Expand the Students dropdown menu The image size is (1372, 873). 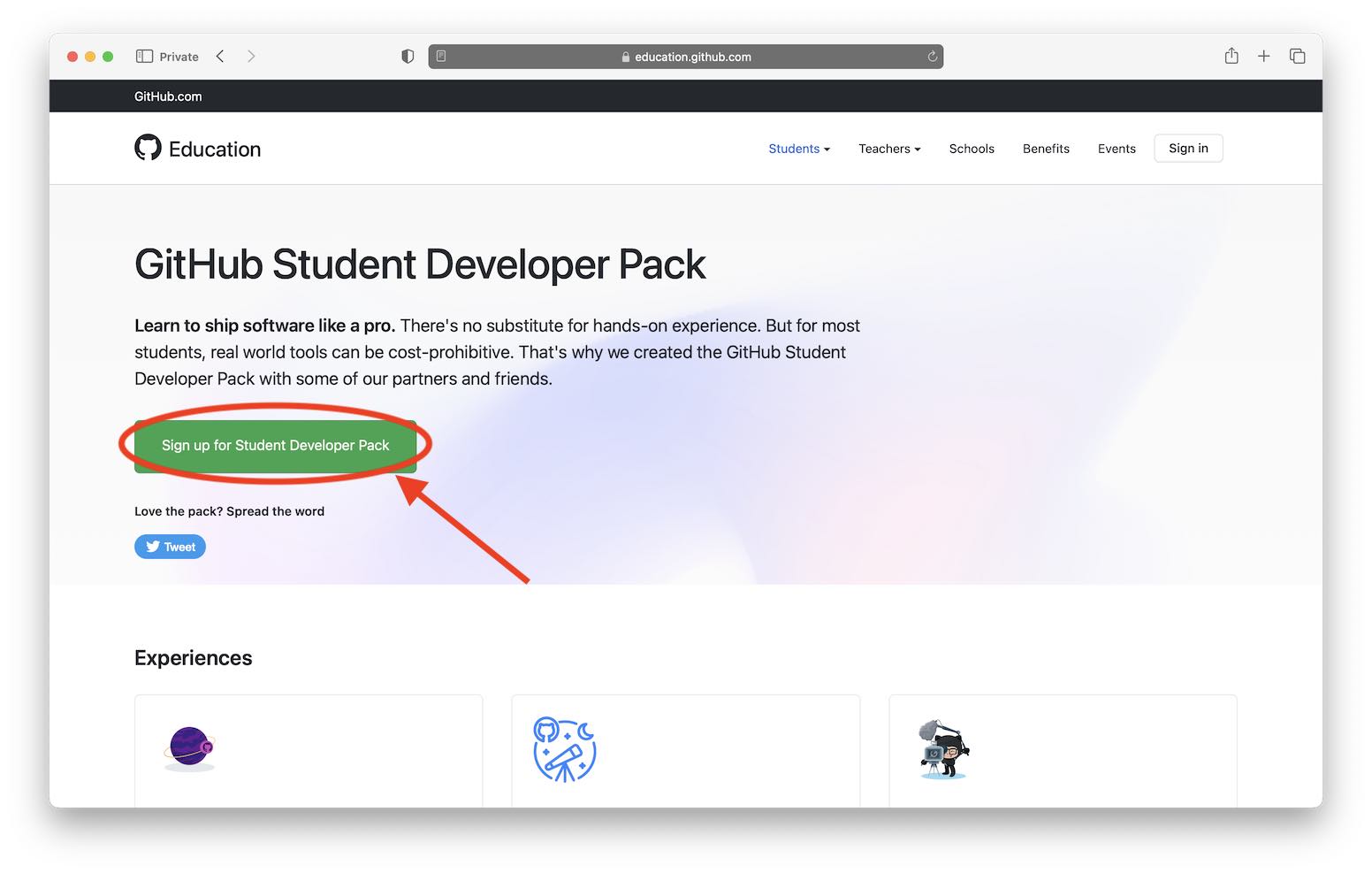click(x=798, y=149)
